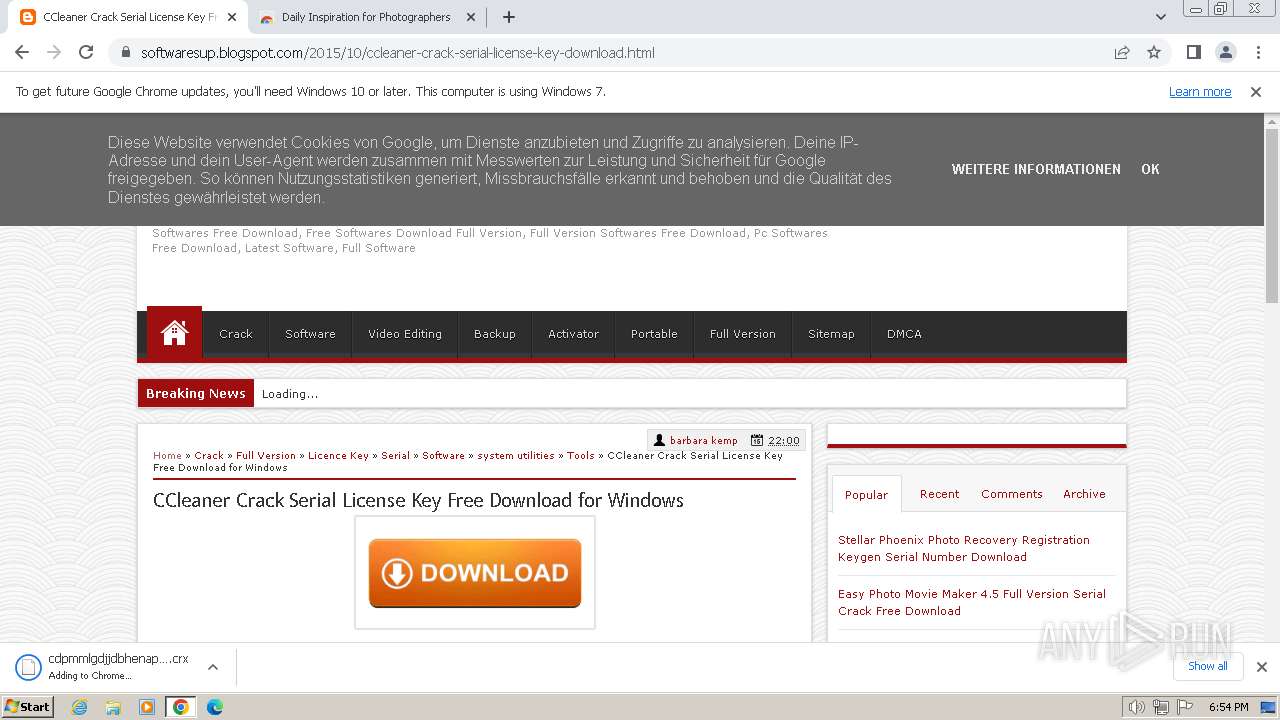This screenshot has height=720, width=1280.
Task: Open the Start menu
Action: click(28, 707)
